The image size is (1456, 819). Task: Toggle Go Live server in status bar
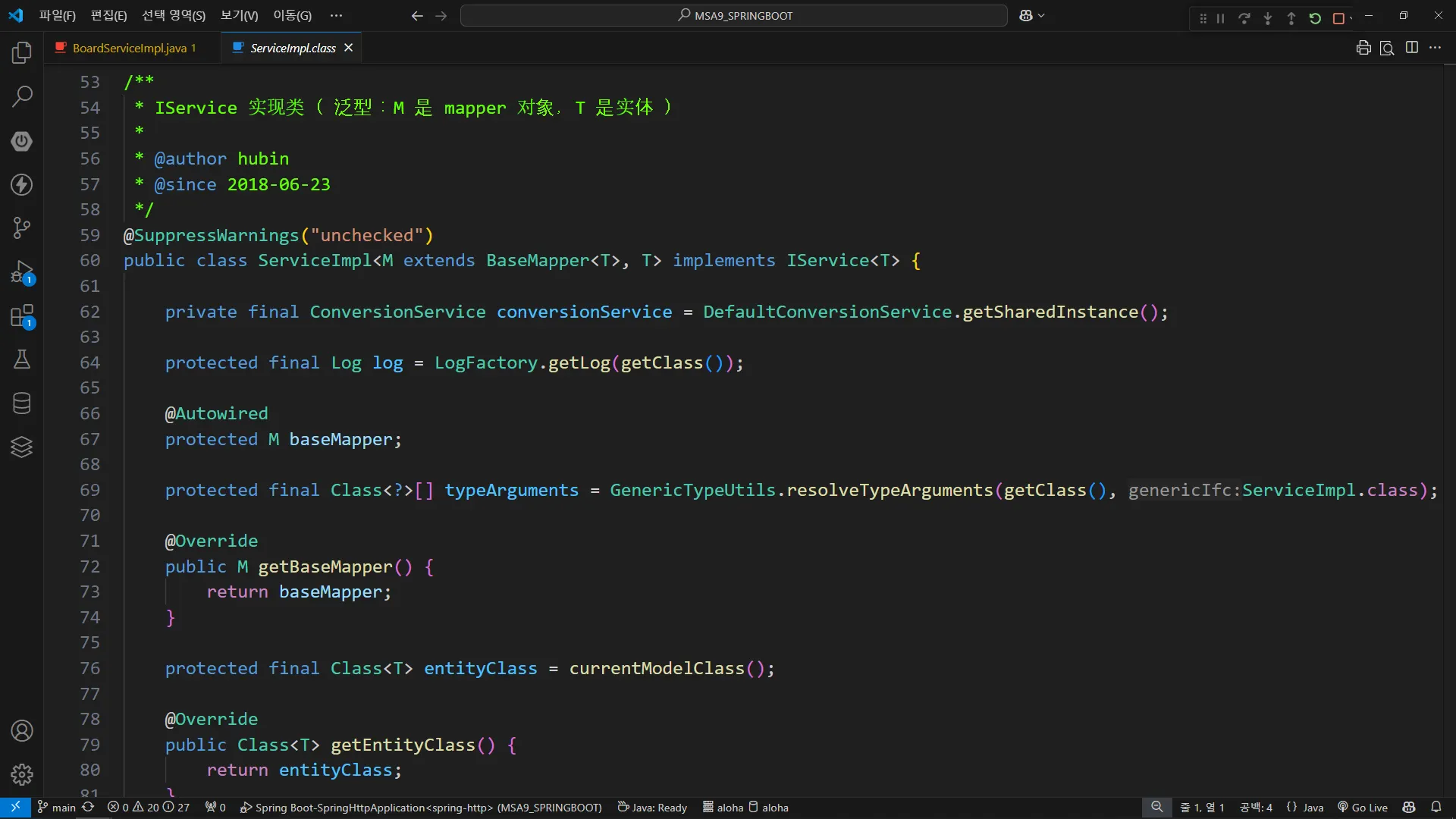[1362, 808]
